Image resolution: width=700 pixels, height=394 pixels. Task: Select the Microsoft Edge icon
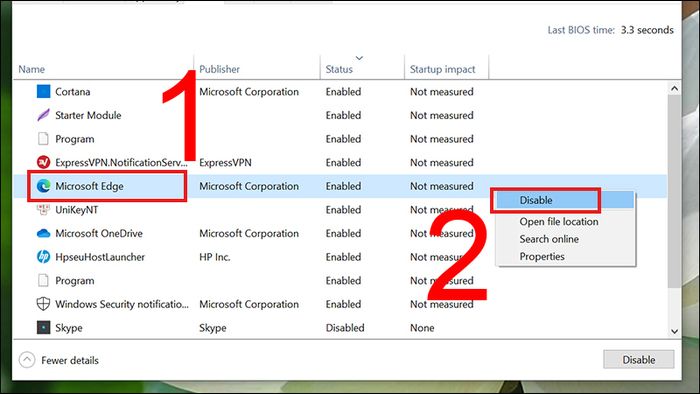(43, 186)
